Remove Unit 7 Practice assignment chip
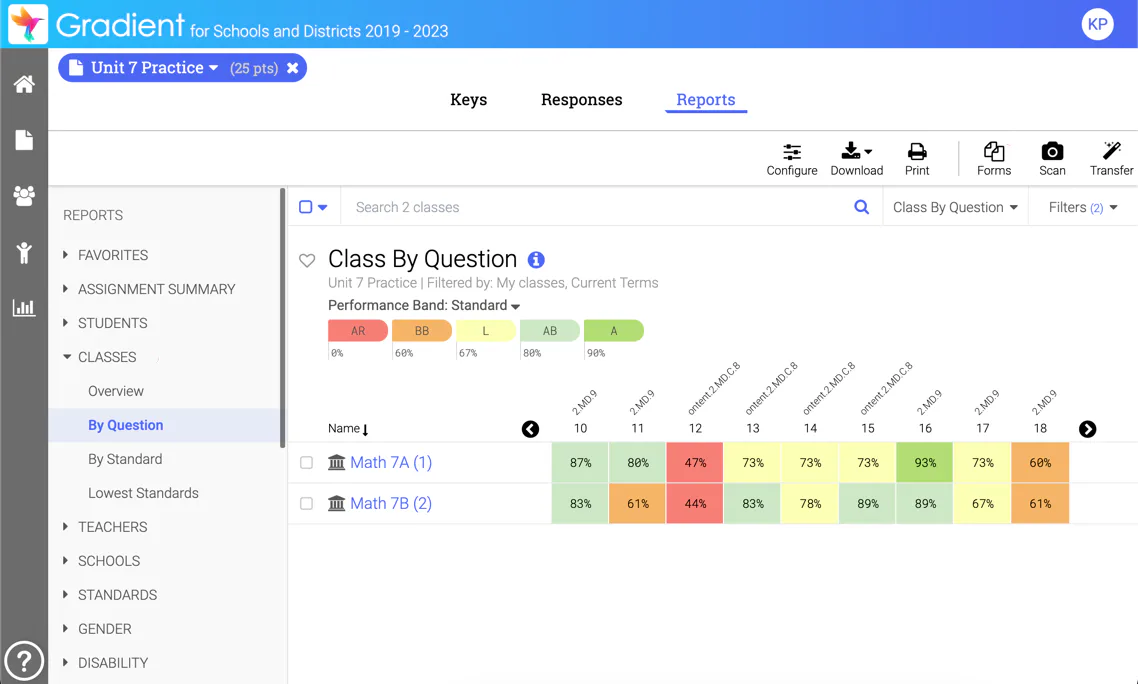 pyautogui.click(x=292, y=68)
